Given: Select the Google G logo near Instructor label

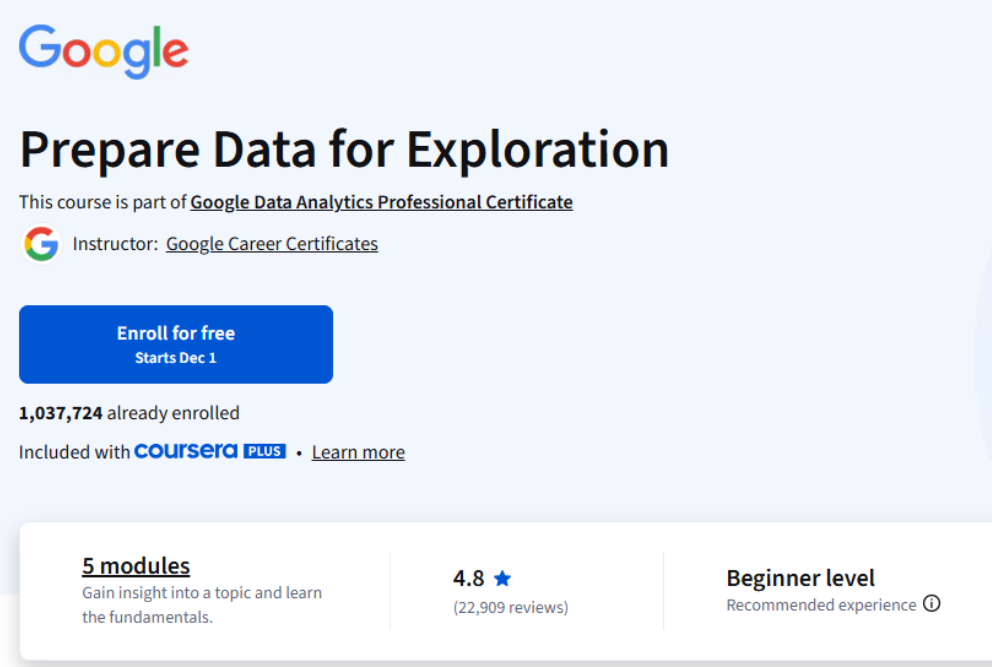Looking at the screenshot, I should [41, 243].
